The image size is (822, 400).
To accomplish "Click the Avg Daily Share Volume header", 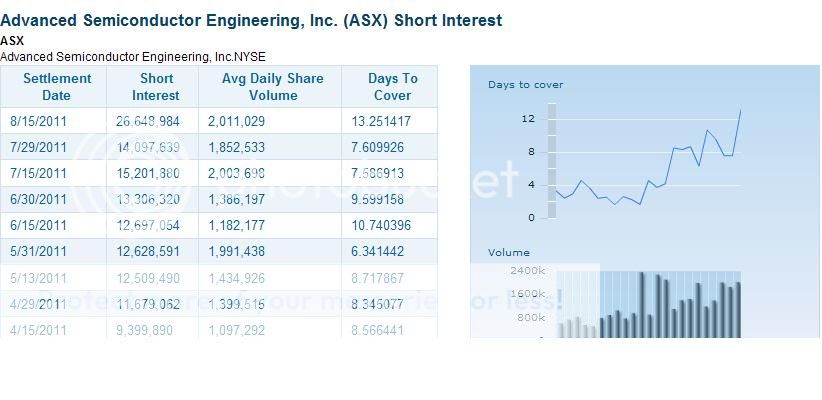I will [x=272, y=87].
